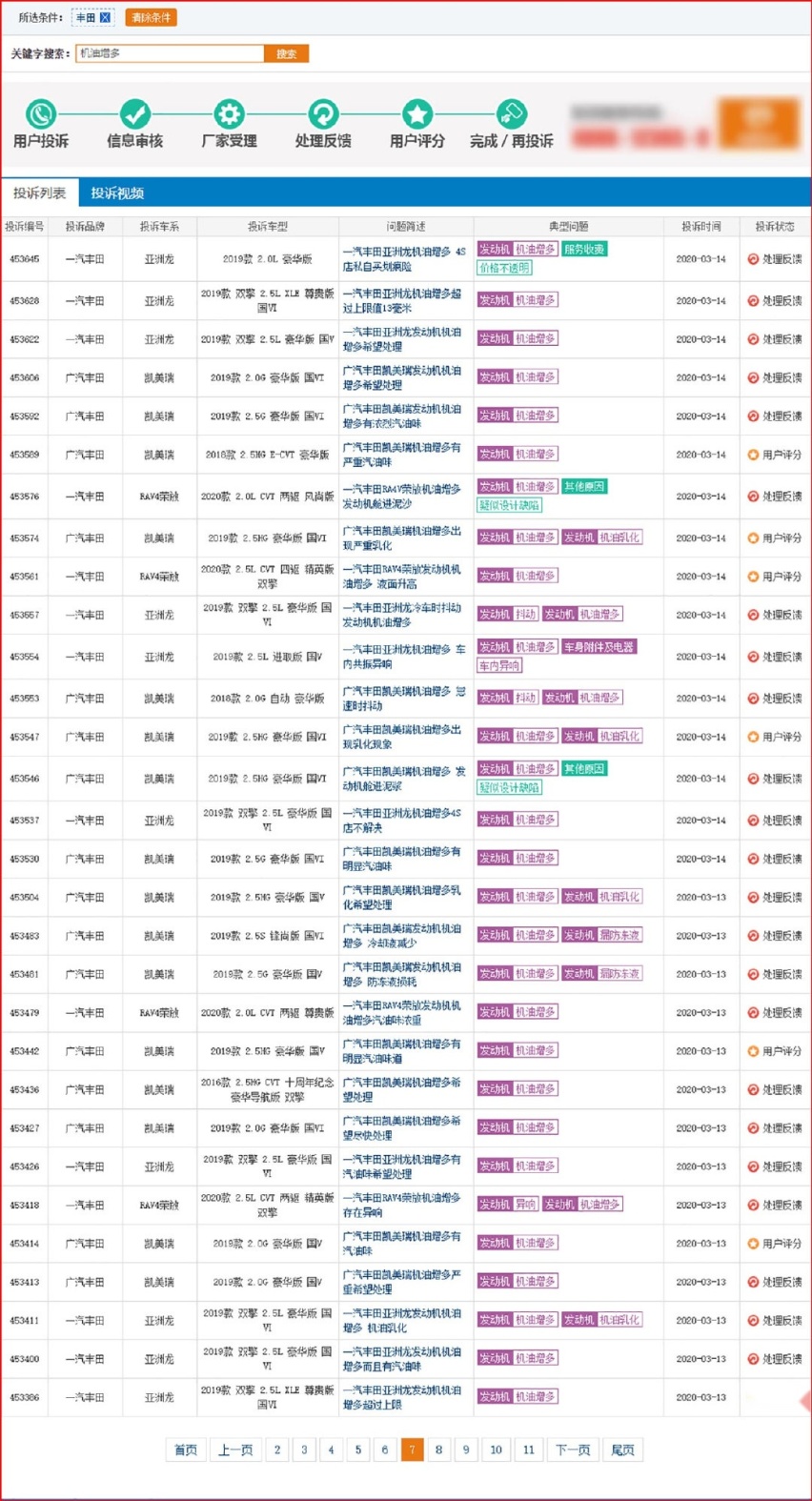Open complaint 453554 problem description link
This screenshot has width=812, height=1501.
tap(404, 657)
